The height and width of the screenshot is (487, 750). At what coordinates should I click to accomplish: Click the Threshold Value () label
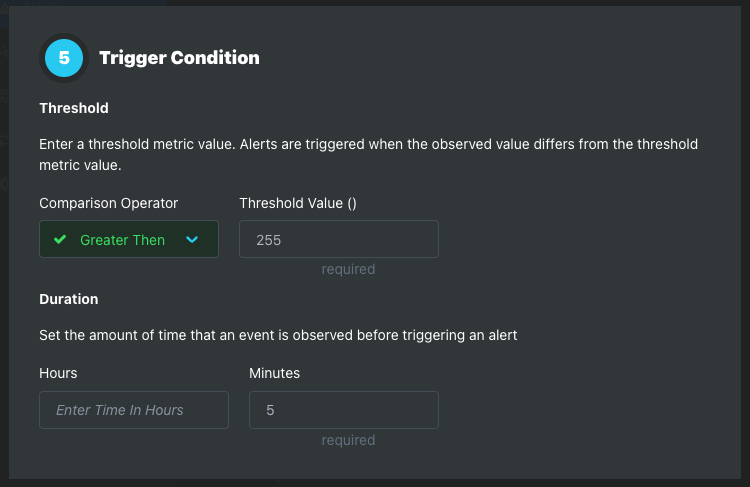(298, 203)
